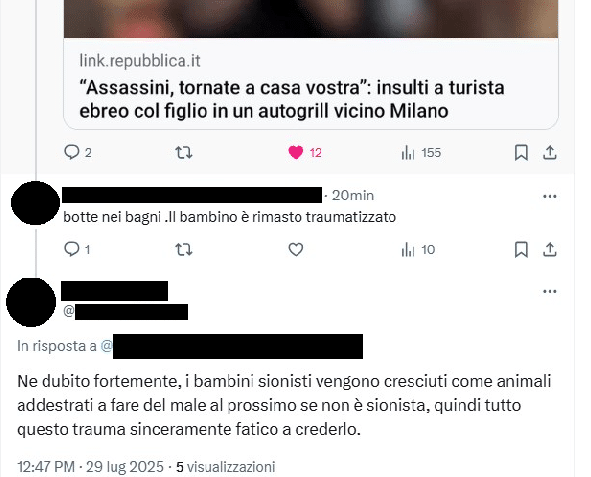
Task: Share the Repubblica link post
Action: click(550, 153)
